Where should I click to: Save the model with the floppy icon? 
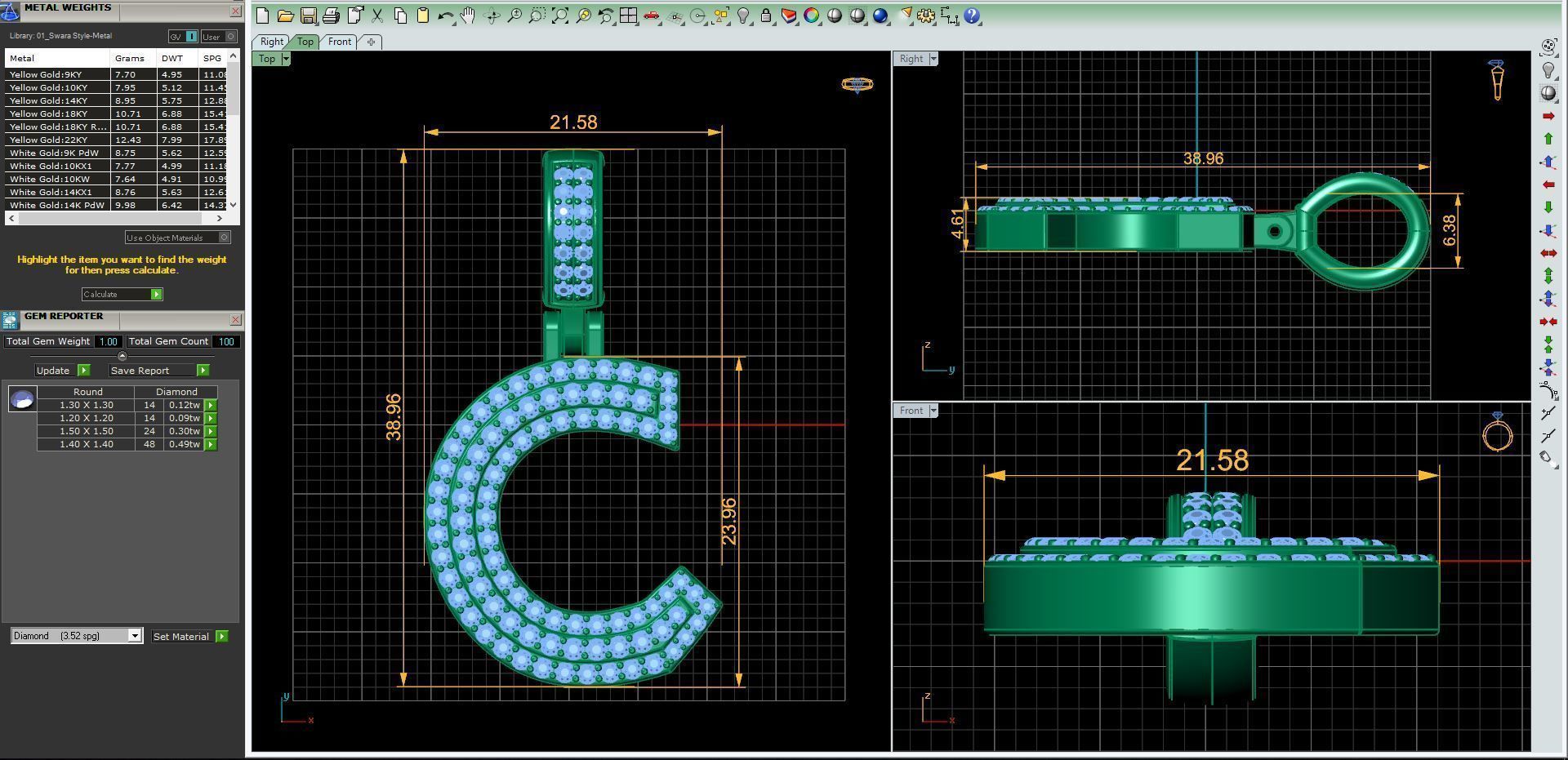coord(309,16)
